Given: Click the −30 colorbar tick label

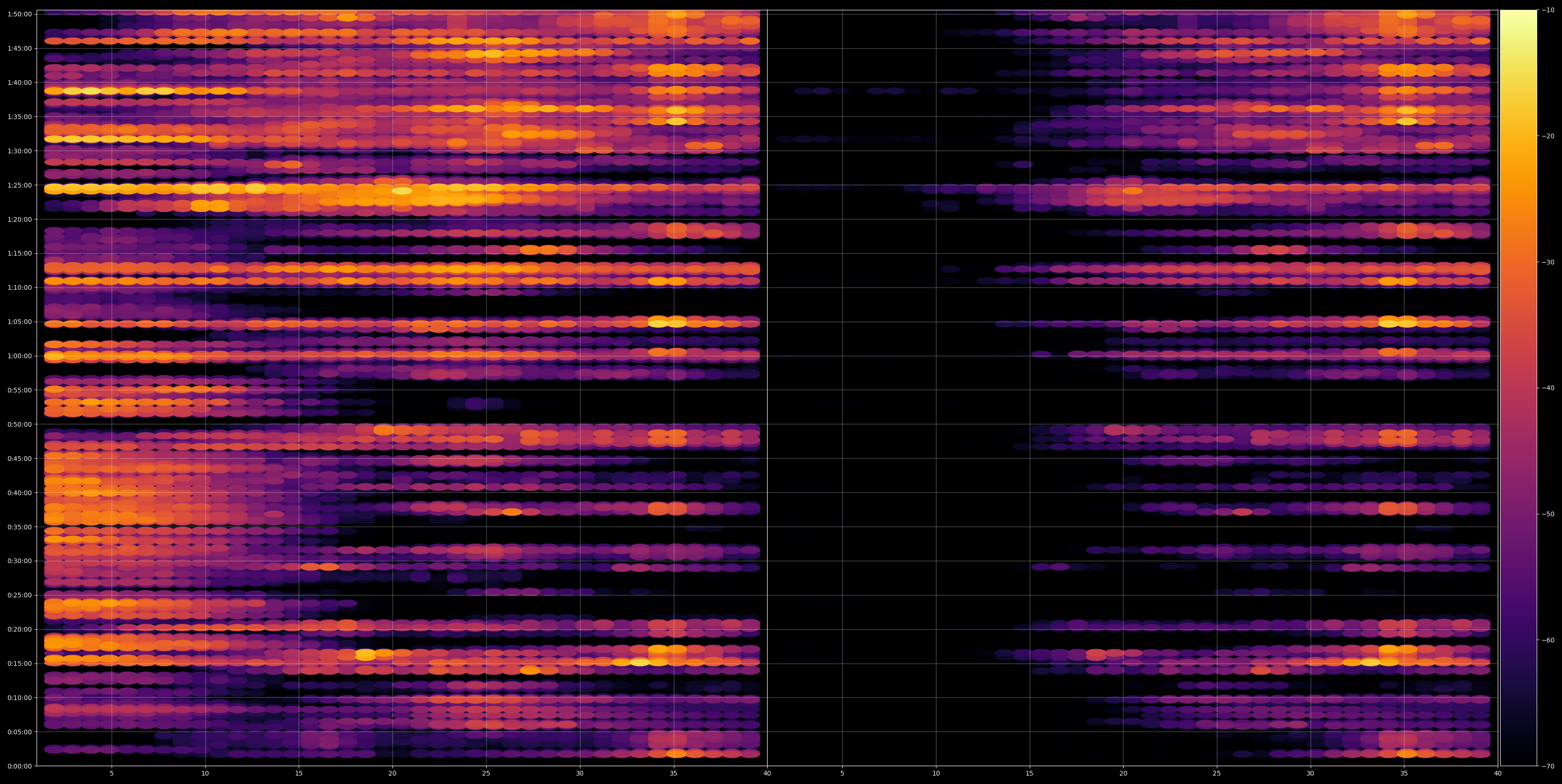Looking at the screenshot, I should point(1547,262).
